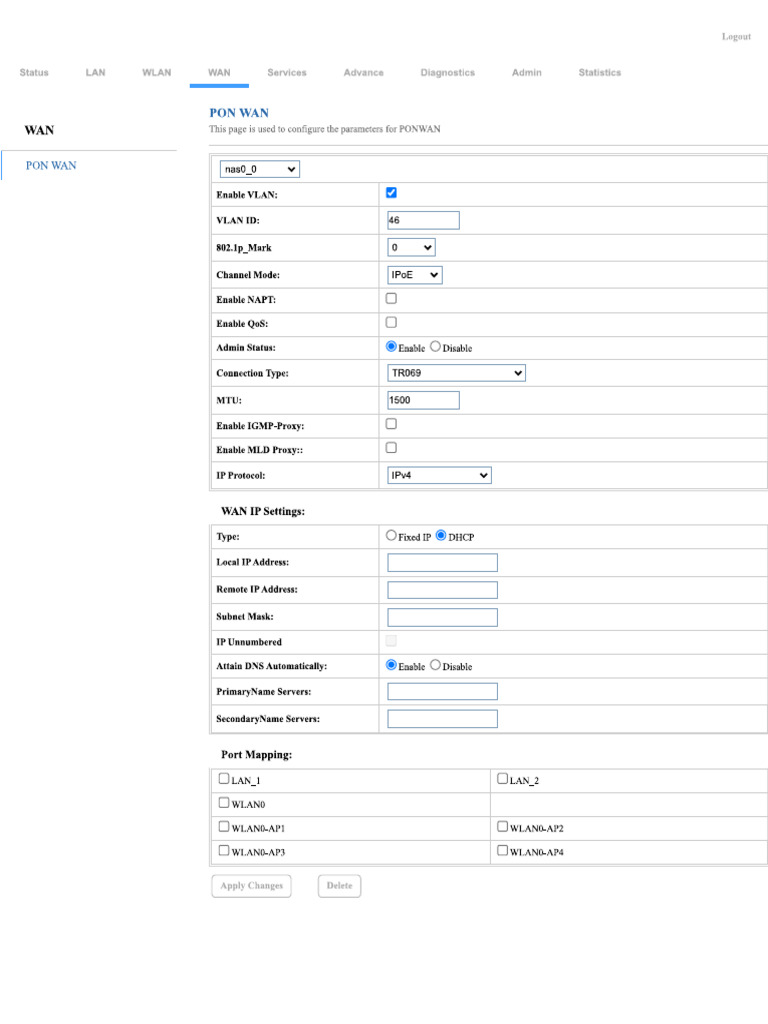Image resolution: width=768 pixels, height=1024 pixels.
Task: Click the Apply Changes button
Action: 251,886
